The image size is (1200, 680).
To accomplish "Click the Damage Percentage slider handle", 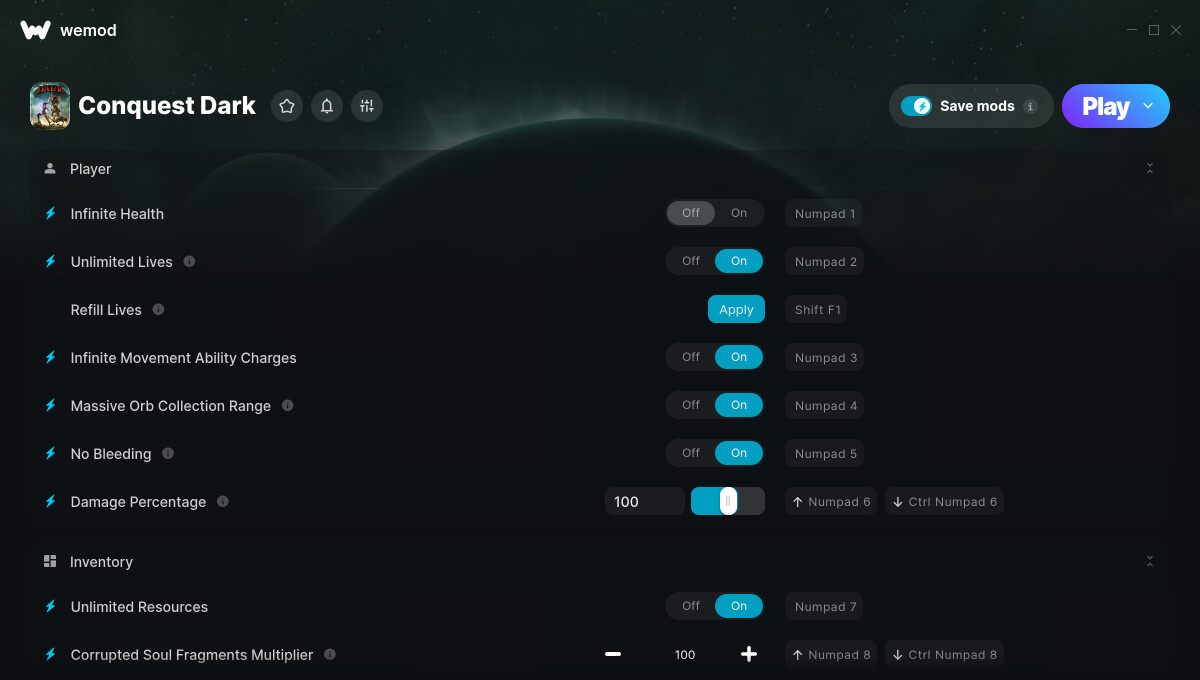I will 728,501.
